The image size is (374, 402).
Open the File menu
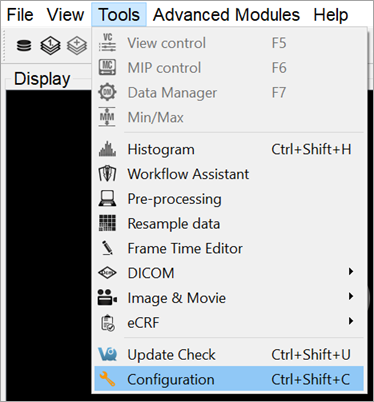pyautogui.click(x=20, y=15)
